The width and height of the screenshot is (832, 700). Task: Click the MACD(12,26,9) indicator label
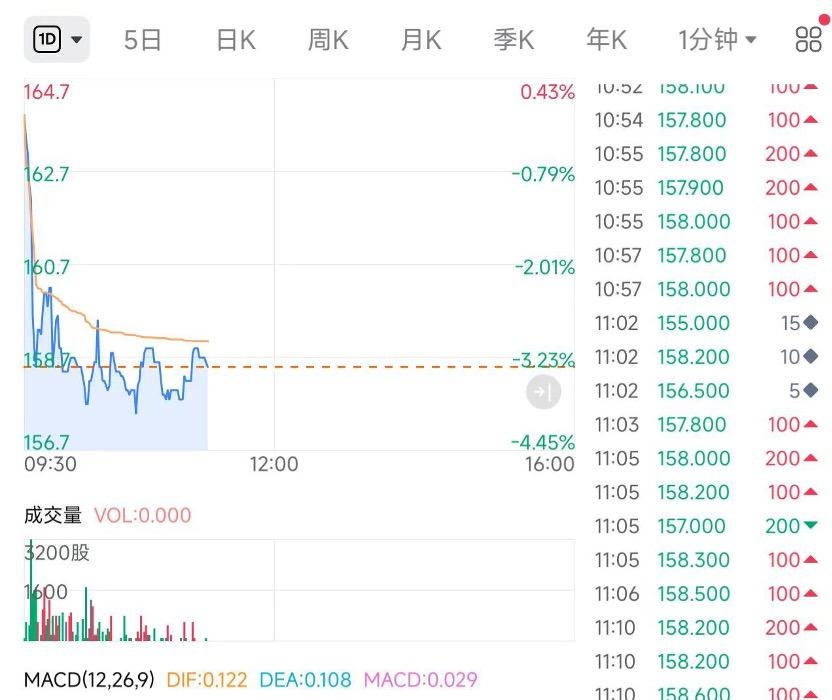(x=89, y=680)
